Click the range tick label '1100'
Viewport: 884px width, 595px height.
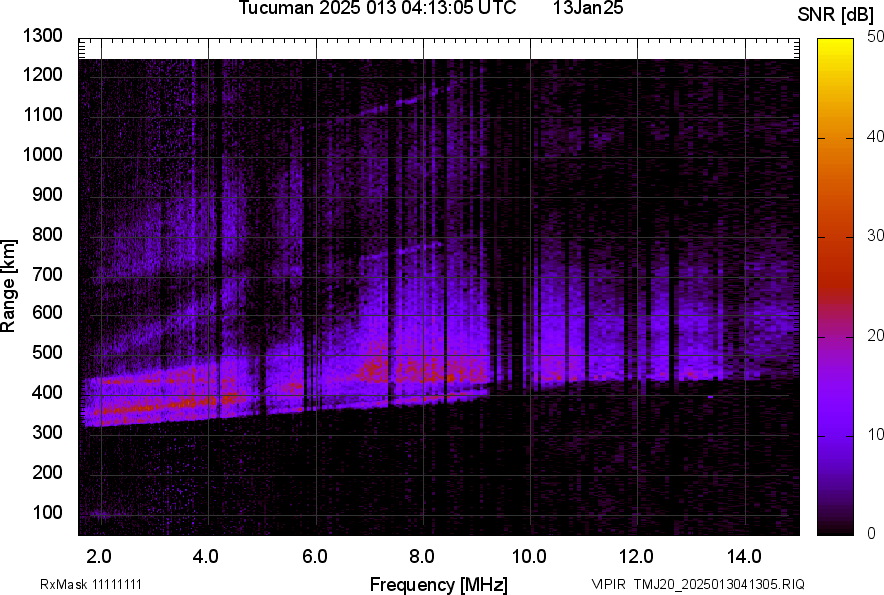click(42, 115)
